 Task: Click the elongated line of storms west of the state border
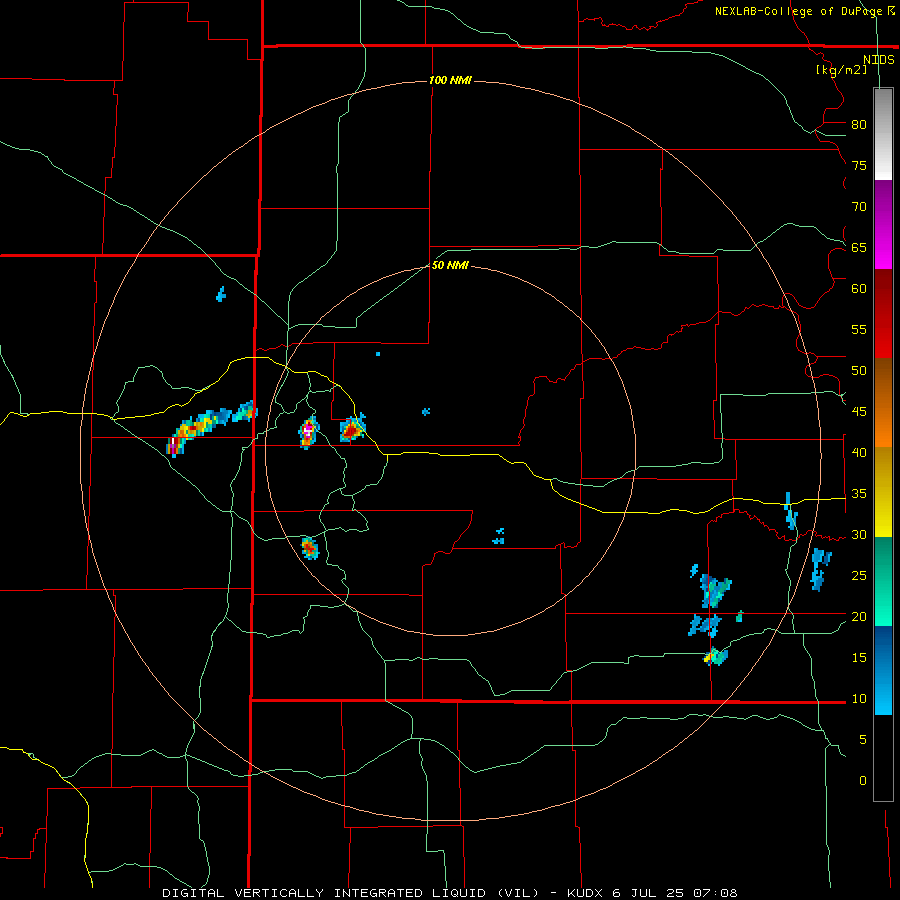point(210,427)
